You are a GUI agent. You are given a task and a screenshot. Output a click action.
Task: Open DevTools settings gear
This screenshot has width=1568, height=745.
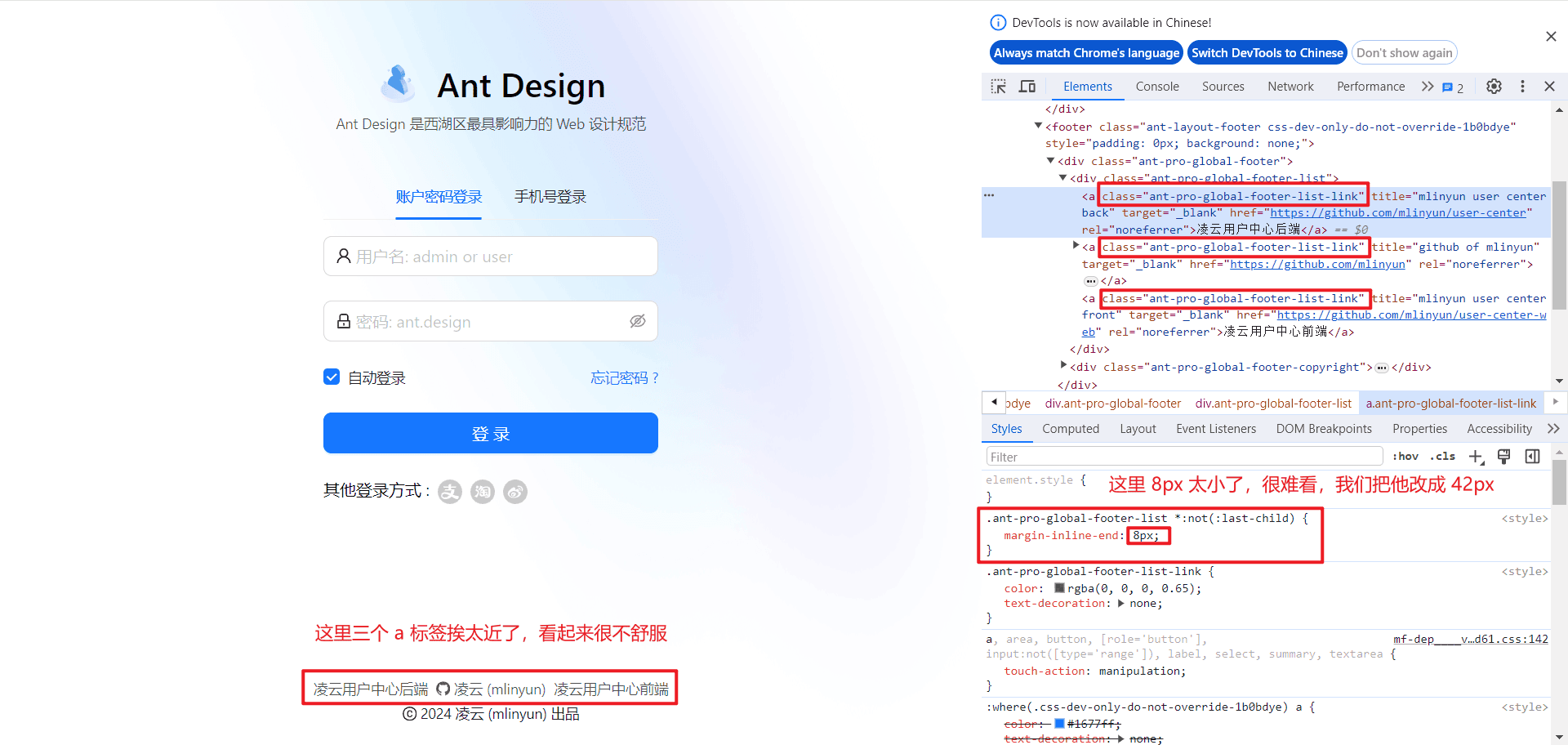point(1494,87)
